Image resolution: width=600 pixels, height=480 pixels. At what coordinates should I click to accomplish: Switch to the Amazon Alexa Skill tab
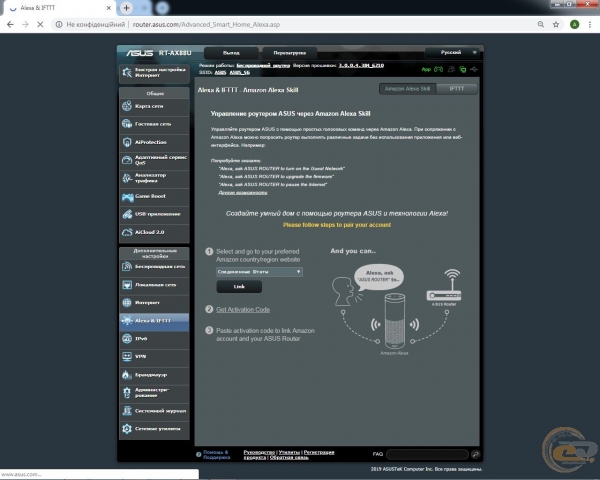408,89
